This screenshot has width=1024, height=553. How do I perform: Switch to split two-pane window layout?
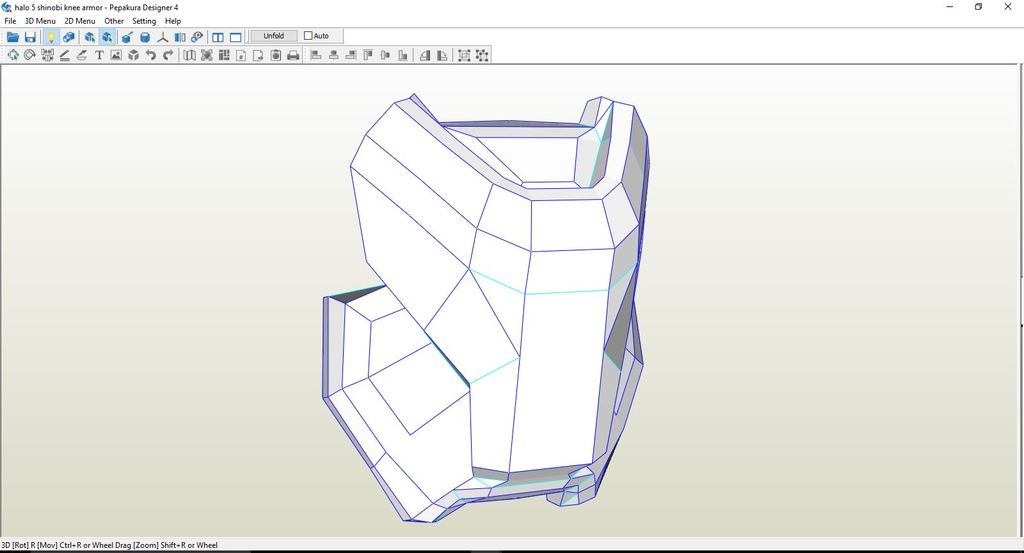pos(218,37)
